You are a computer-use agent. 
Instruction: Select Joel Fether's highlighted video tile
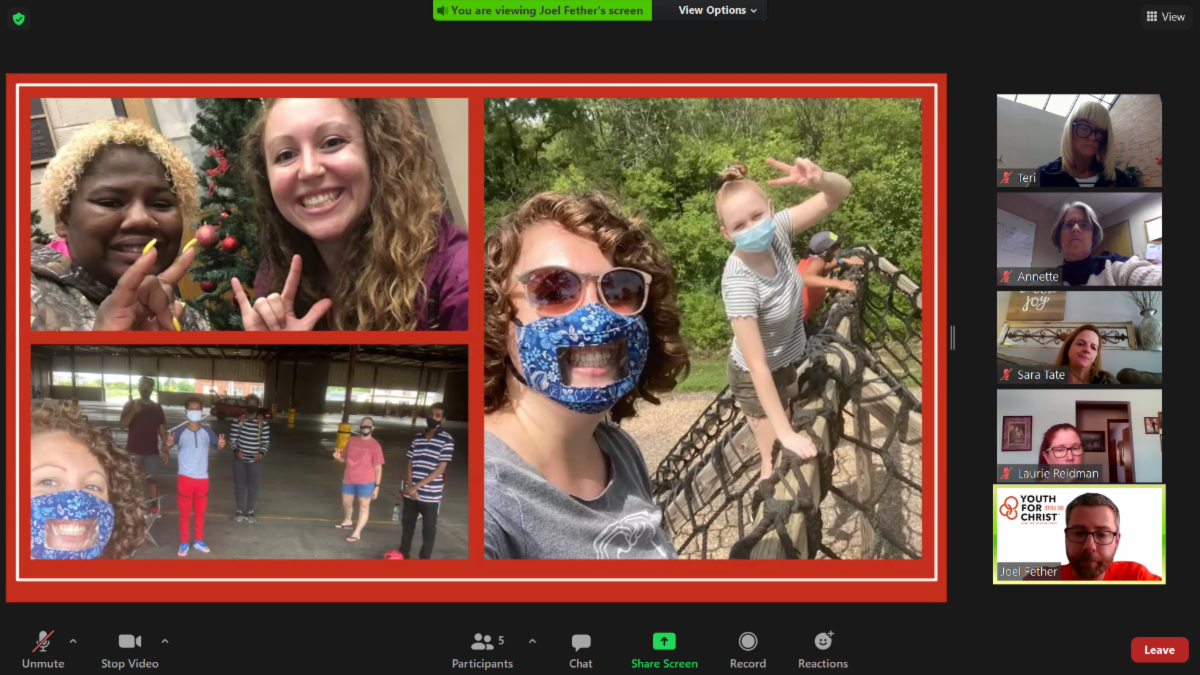tap(1079, 534)
